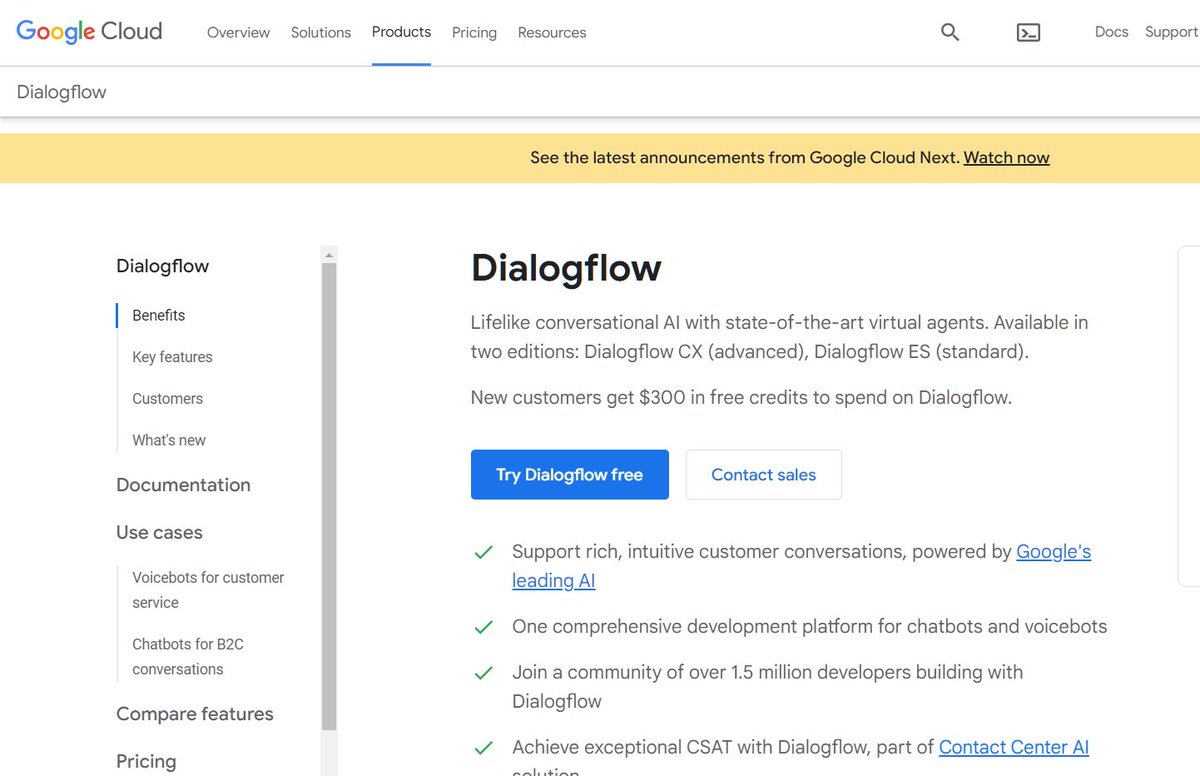
Task: Open the Pricing sidebar section
Action: point(146,762)
